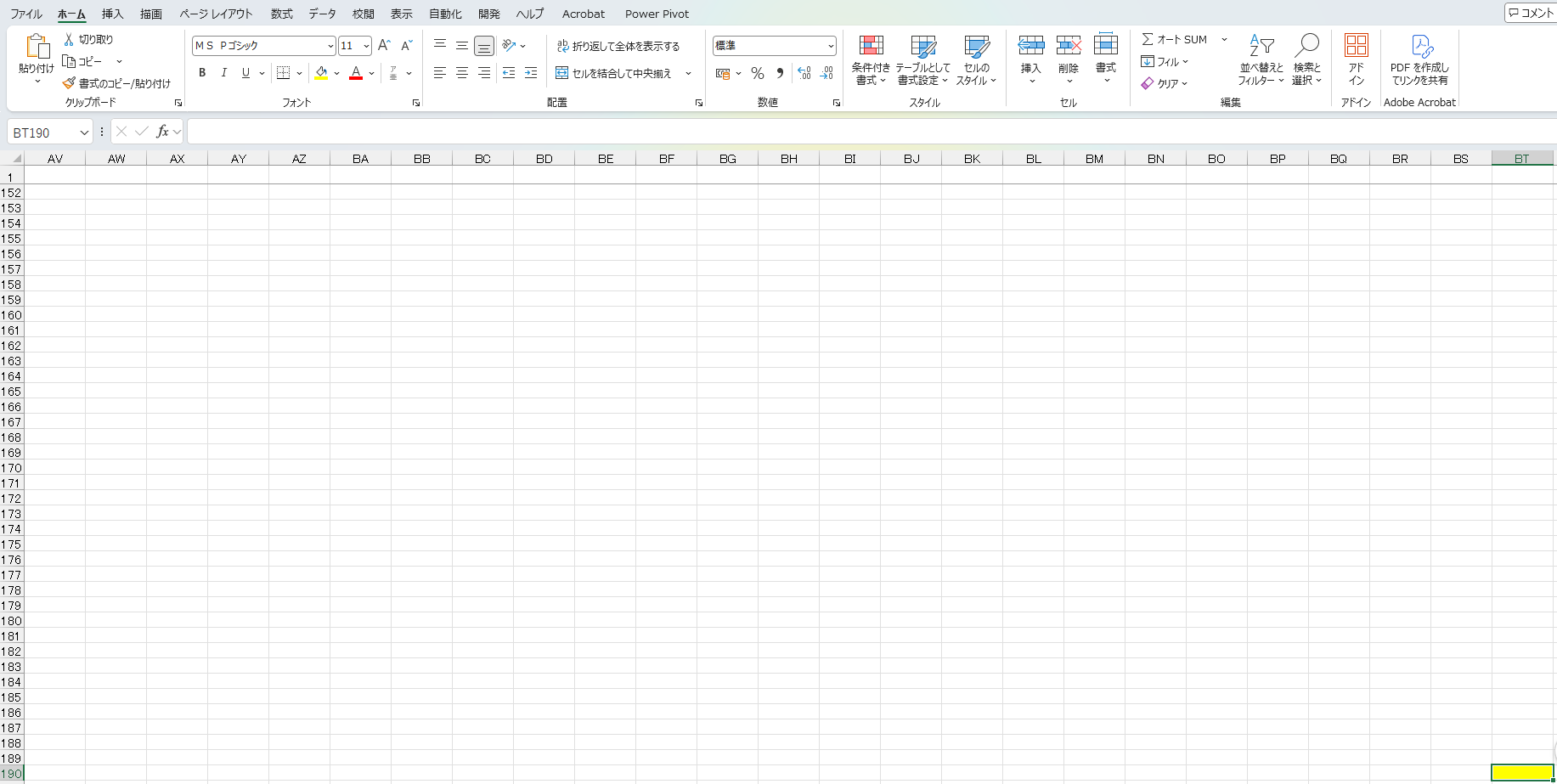
Task: Expand the Name Box dropdown arrow
Action: coord(84,133)
